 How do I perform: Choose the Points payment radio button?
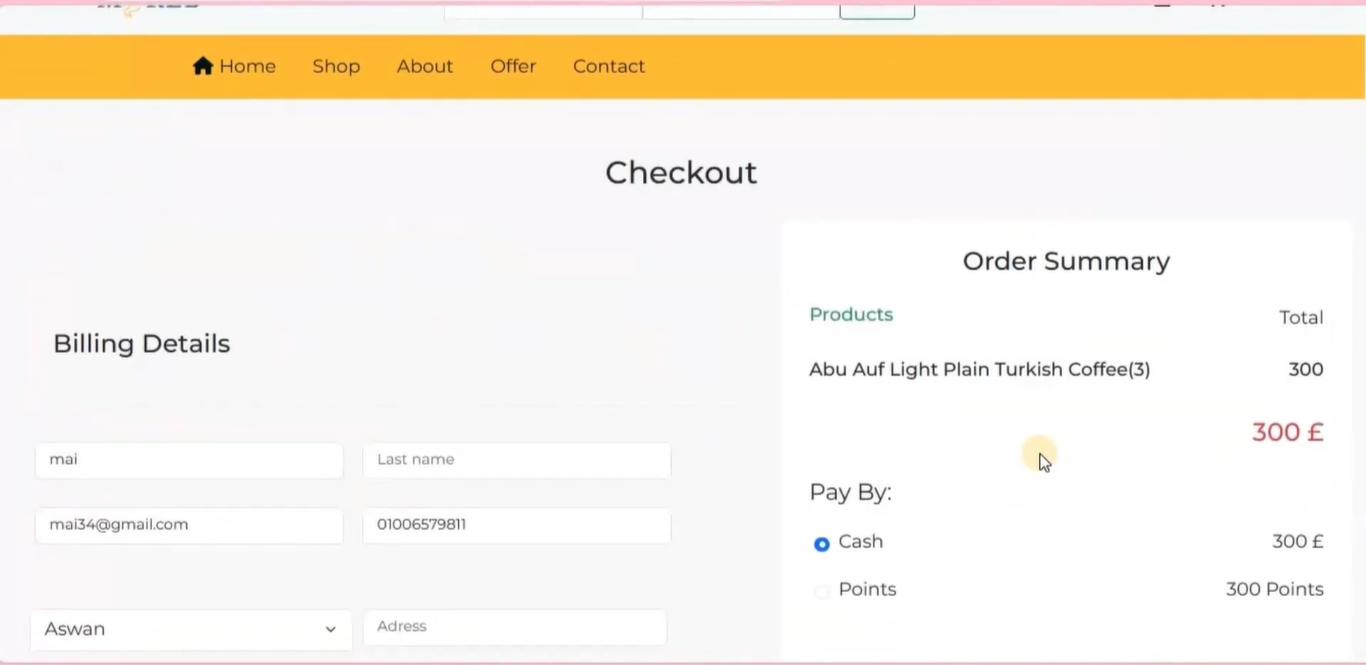point(822,592)
